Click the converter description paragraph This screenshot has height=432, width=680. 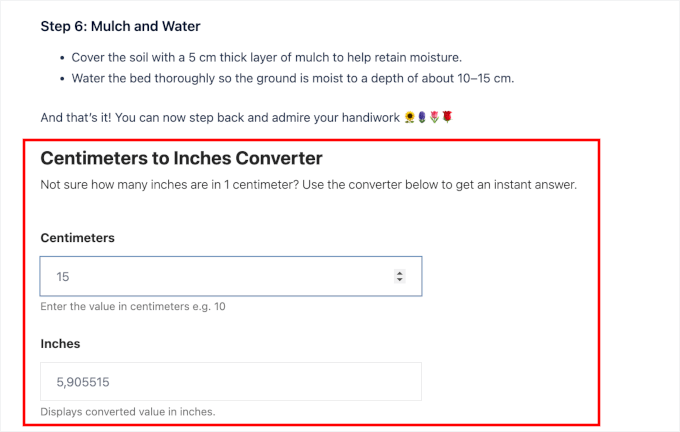coord(308,185)
